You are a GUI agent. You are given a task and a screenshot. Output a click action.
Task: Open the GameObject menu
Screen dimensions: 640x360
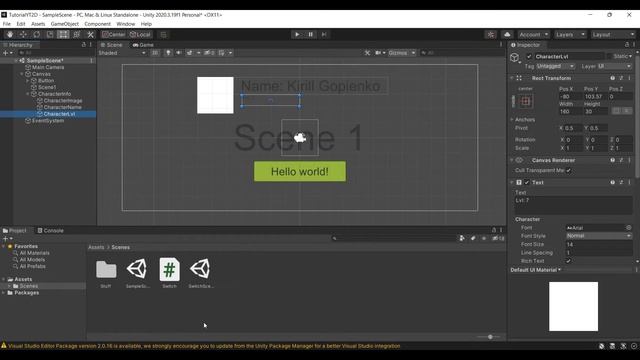(64, 24)
